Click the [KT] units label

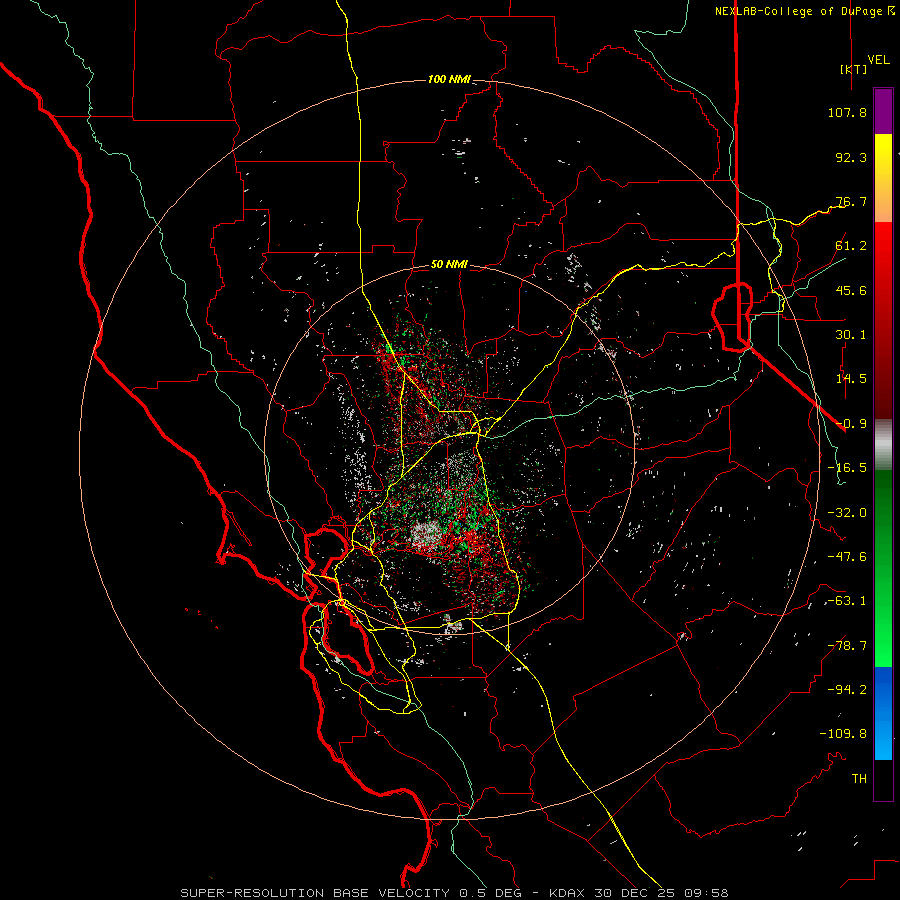coord(854,69)
